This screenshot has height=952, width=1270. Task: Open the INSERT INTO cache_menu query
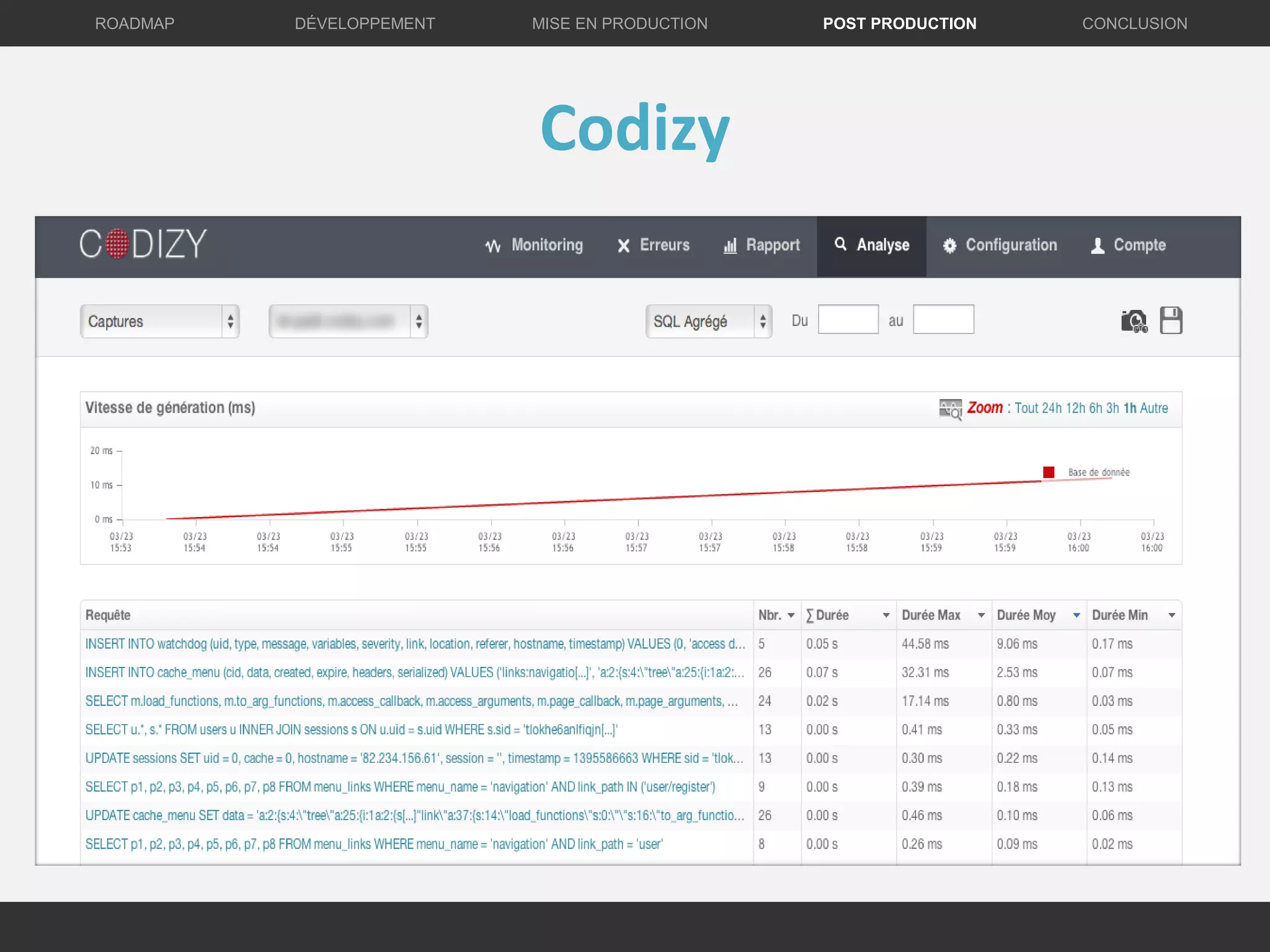[415, 672]
